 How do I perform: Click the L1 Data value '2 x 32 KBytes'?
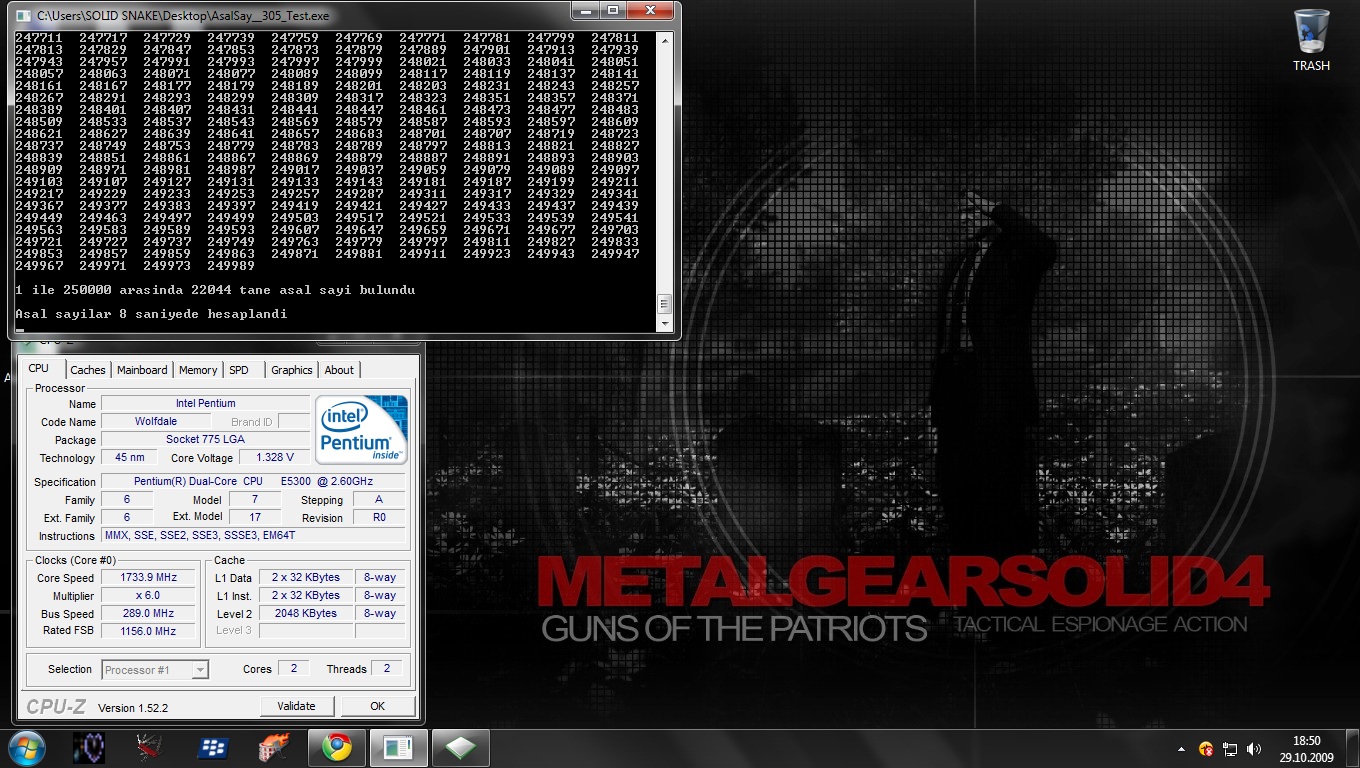coord(306,578)
